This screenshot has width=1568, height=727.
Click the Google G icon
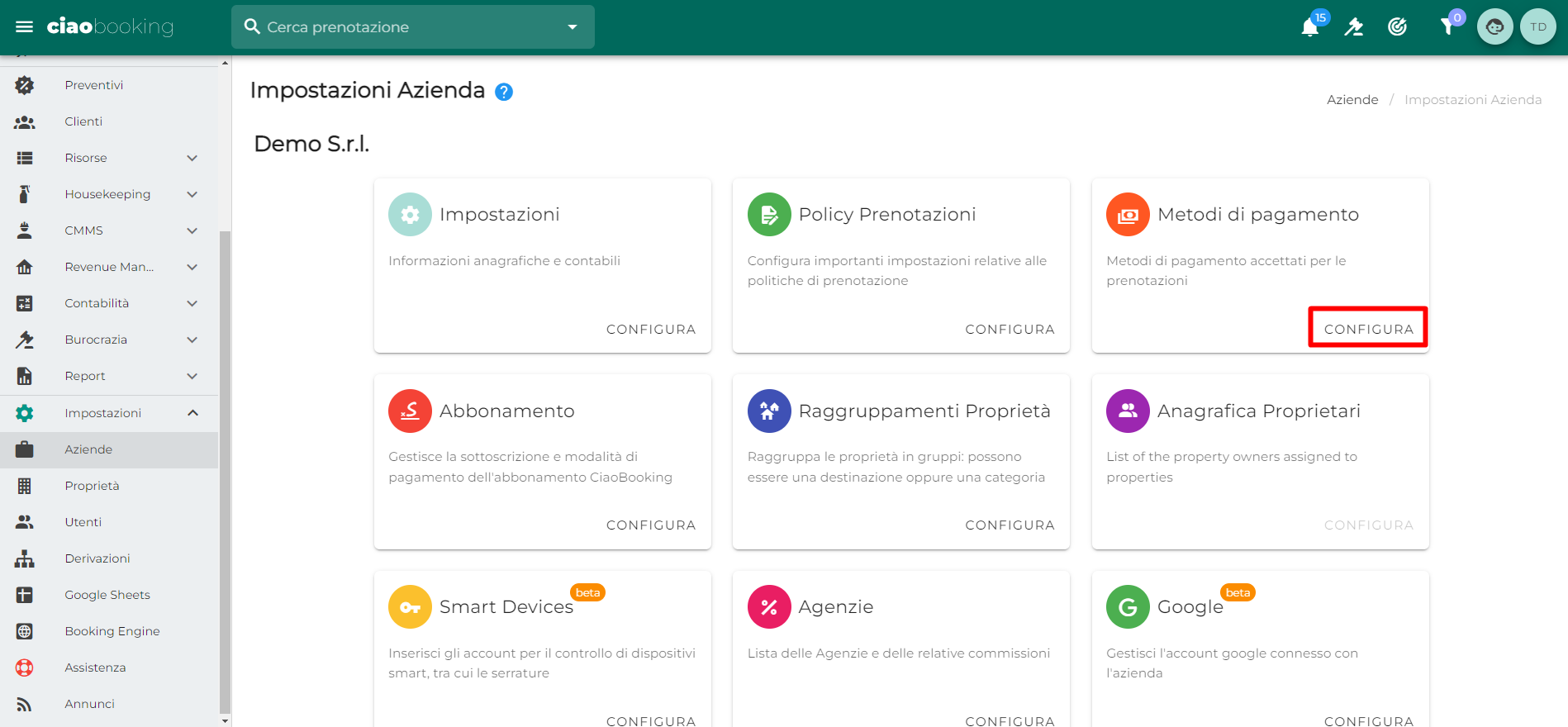point(1128,607)
